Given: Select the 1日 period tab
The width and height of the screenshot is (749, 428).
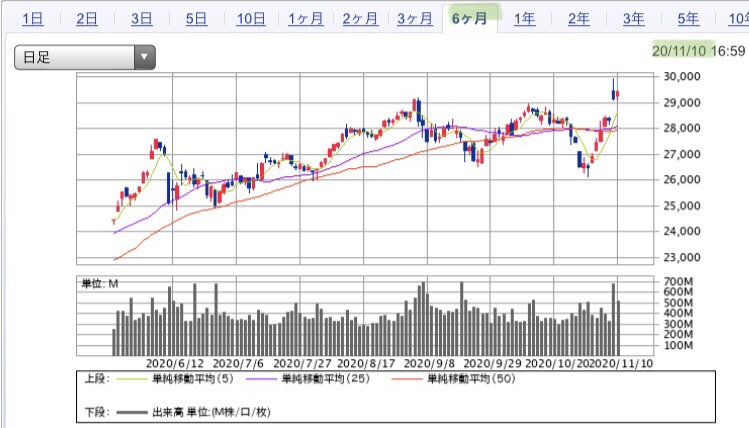Looking at the screenshot, I should click(33, 19).
